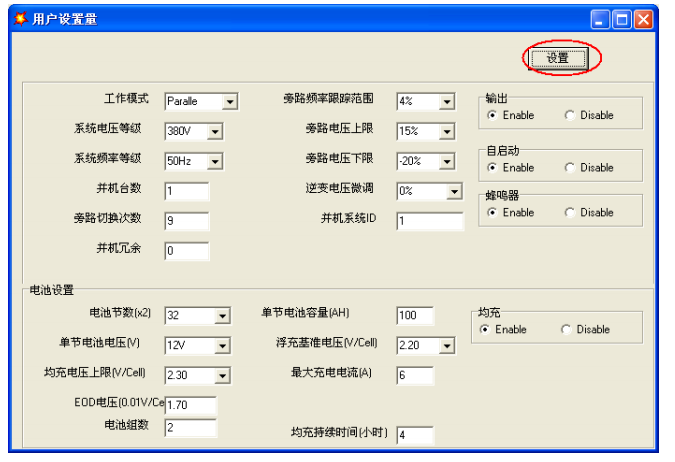The image size is (675, 462).
Task: Open the 系统频率等级 dropdown
Action: click(x=215, y=160)
